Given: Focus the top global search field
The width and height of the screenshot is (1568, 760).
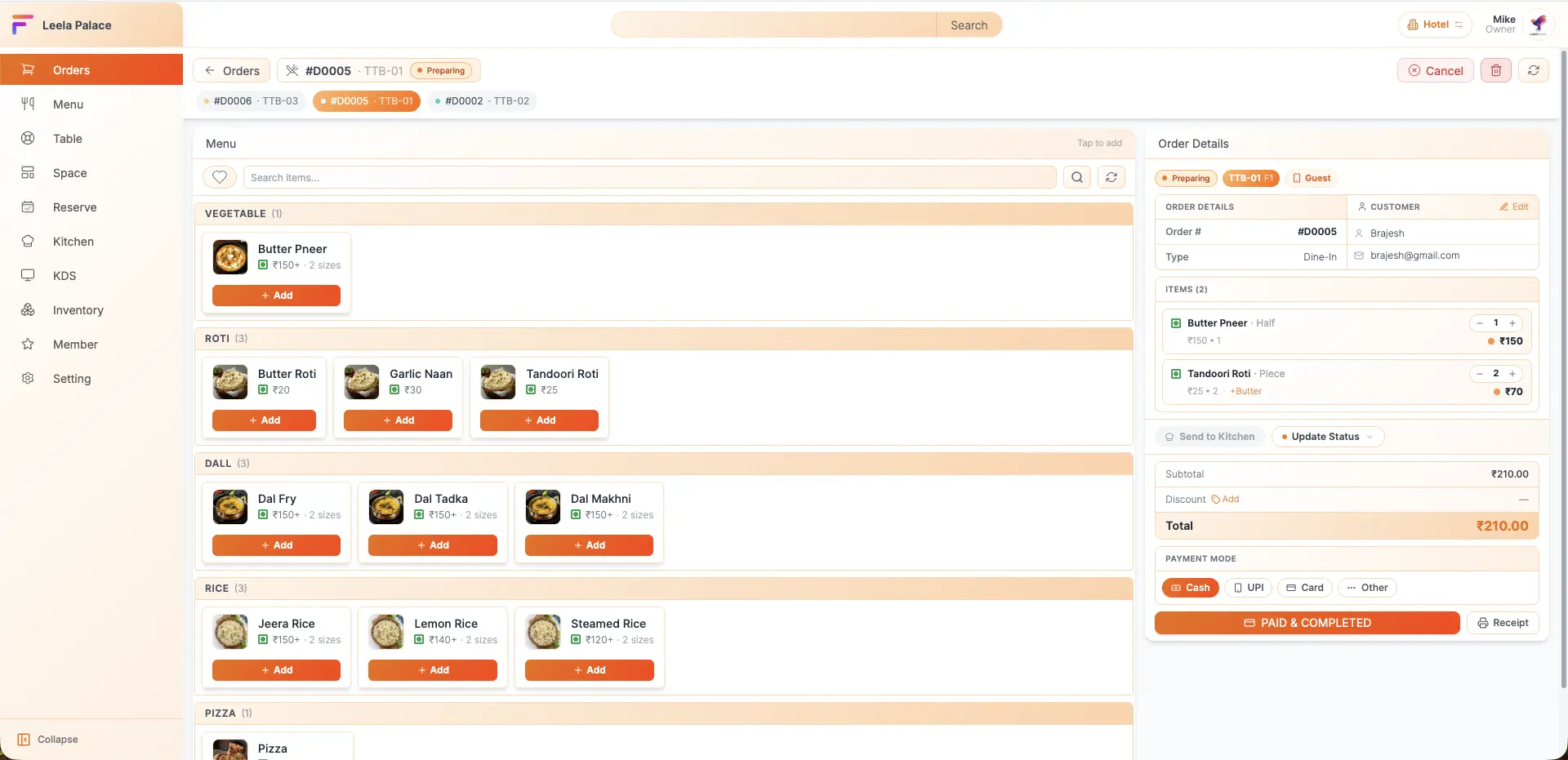Looking at the screenshot, I should pyautogui.click(x=773, y=24).
